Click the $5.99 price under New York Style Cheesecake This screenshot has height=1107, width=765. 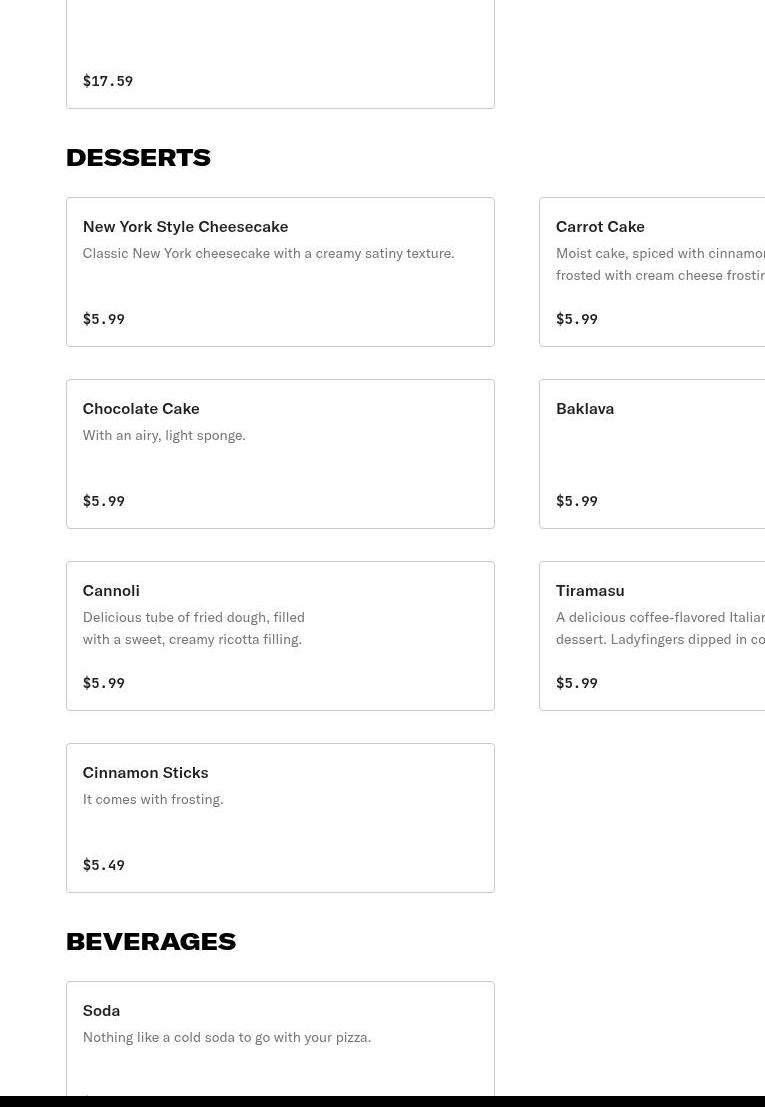point(104,319)
